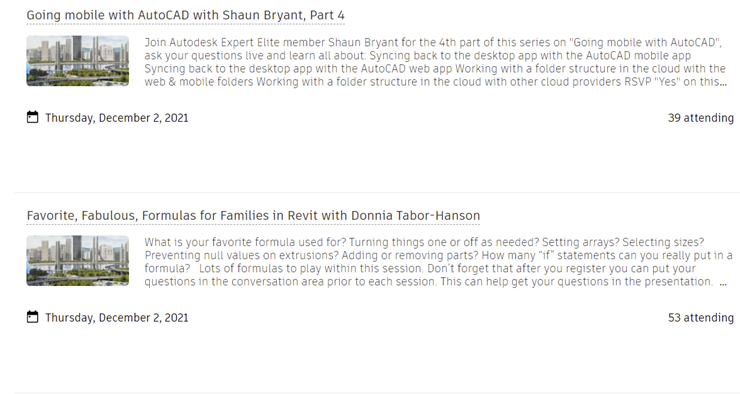
Task: Click the description starting 'Join Autodesk Expert Elite'
Action: (435, 62)
